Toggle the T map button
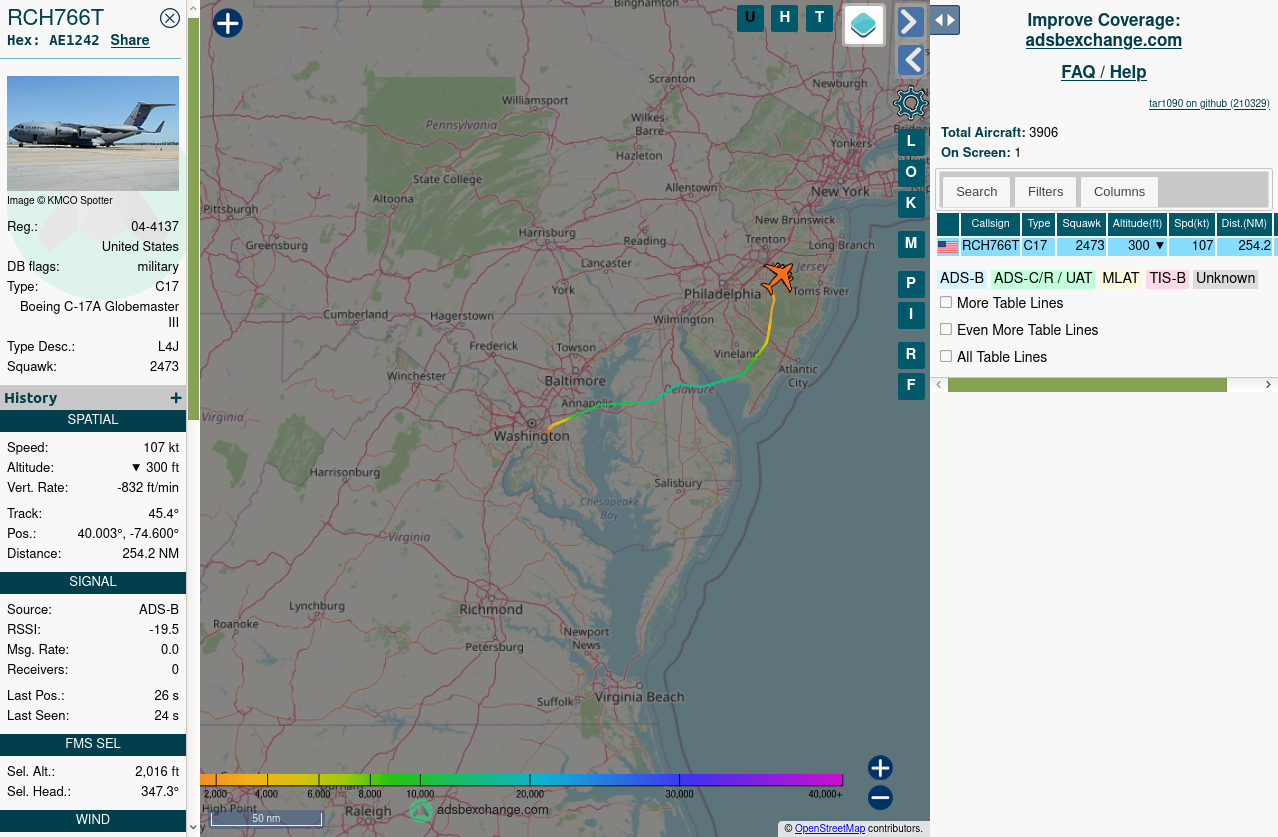Viewport: 1278px width, 837px height. 820,18
